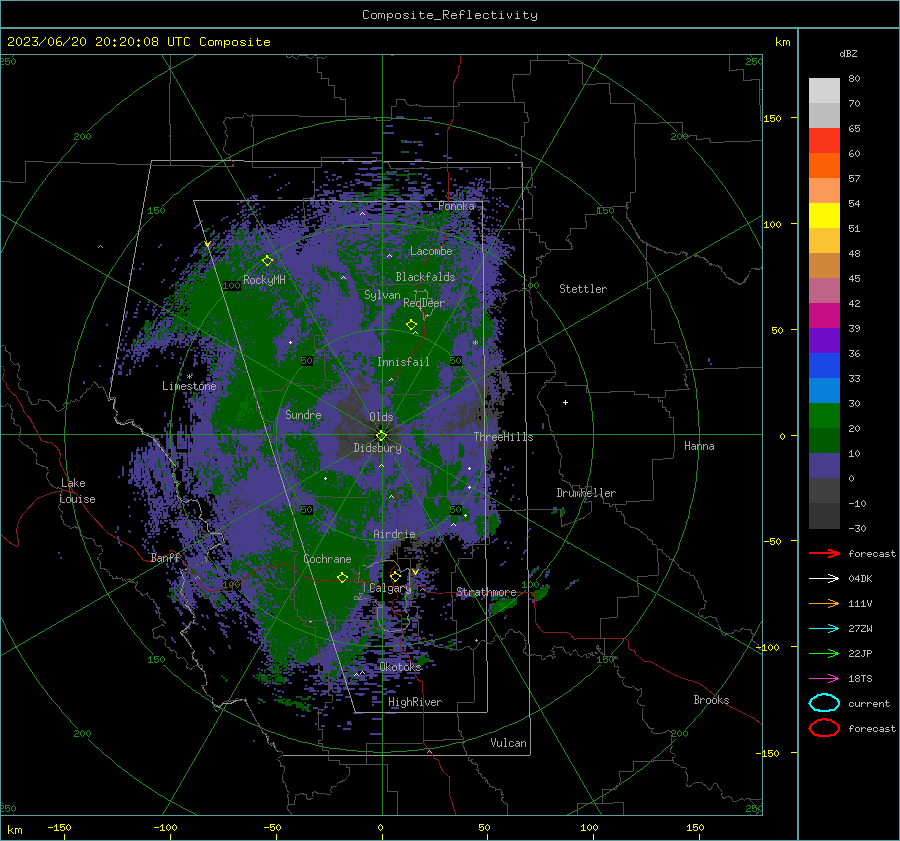Click the orange 111V arrow in legend
This screenshot has width=900, height=841.
[x=824, y=603]
